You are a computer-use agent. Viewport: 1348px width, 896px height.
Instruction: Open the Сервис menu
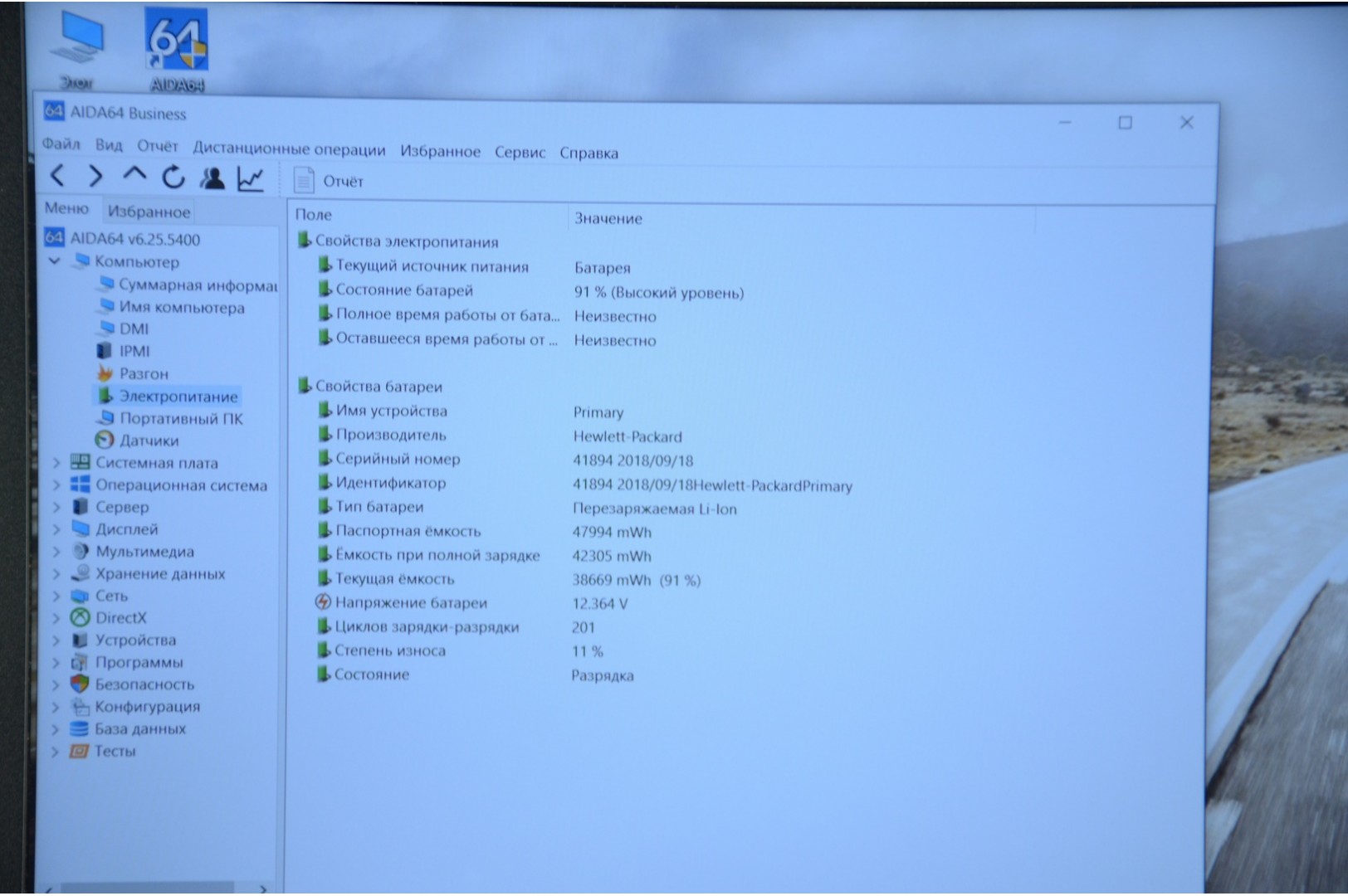pyautogui.click(x=520, y=153)
